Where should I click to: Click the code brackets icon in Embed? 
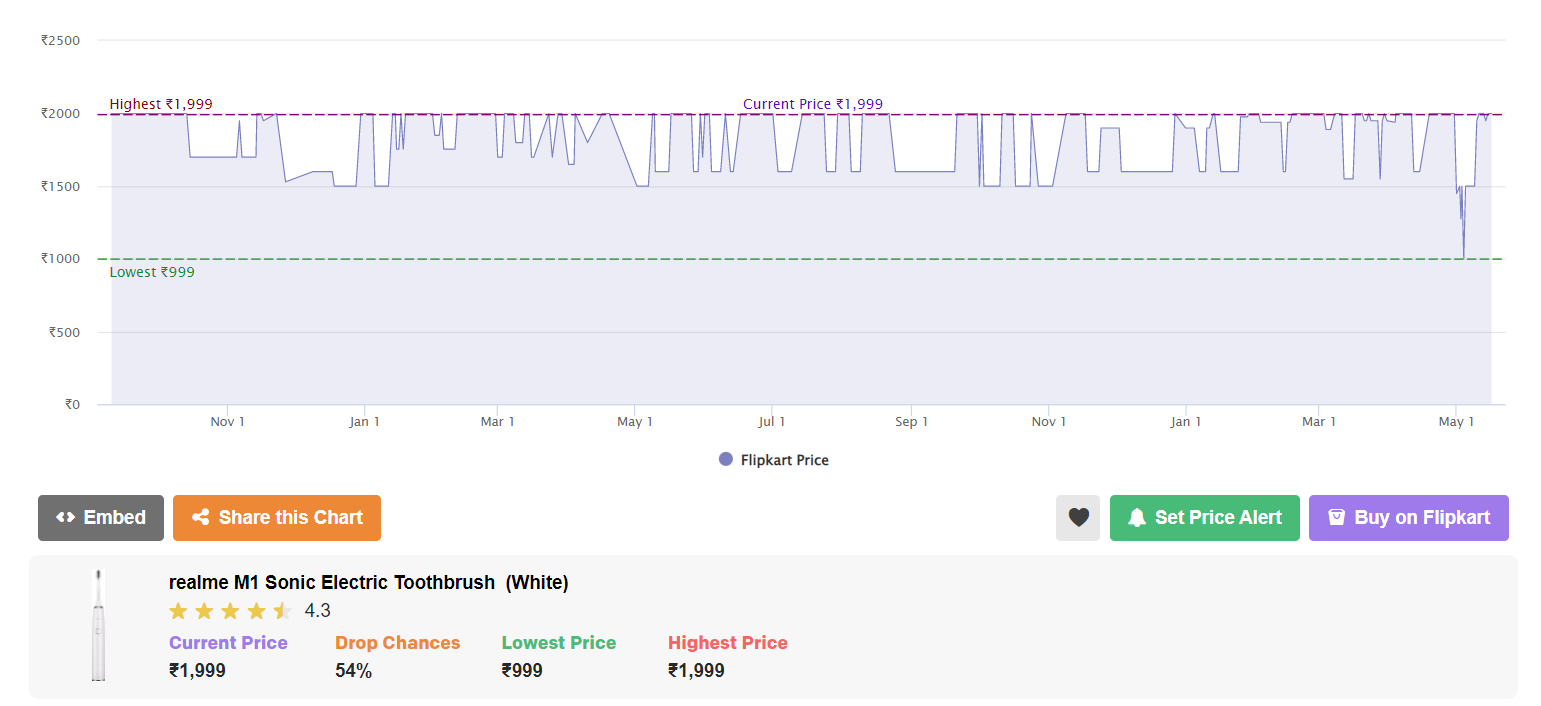65,518
